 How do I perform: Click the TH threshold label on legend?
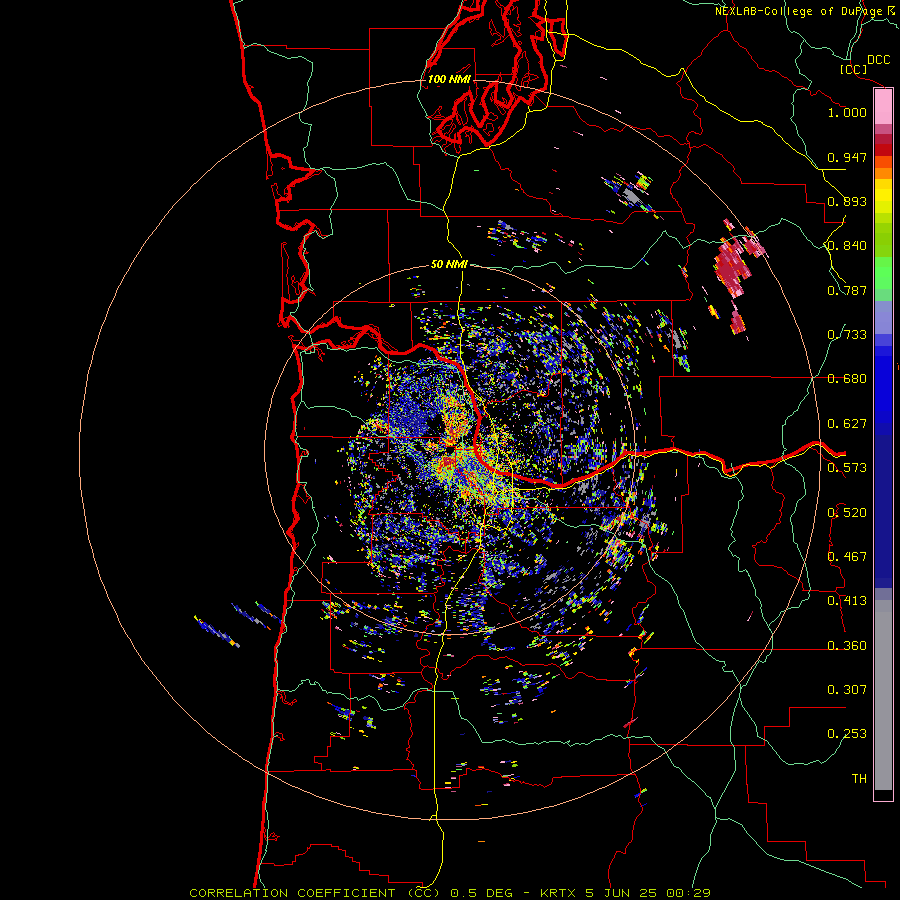click(859, 779)
